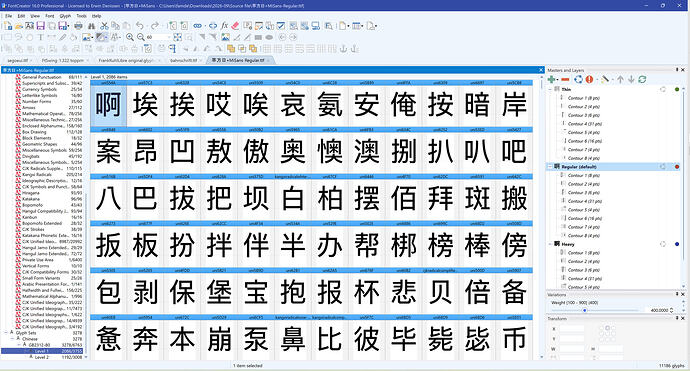Click the Weight value stepper field
The image size is (690, 371).
(659, 310)
